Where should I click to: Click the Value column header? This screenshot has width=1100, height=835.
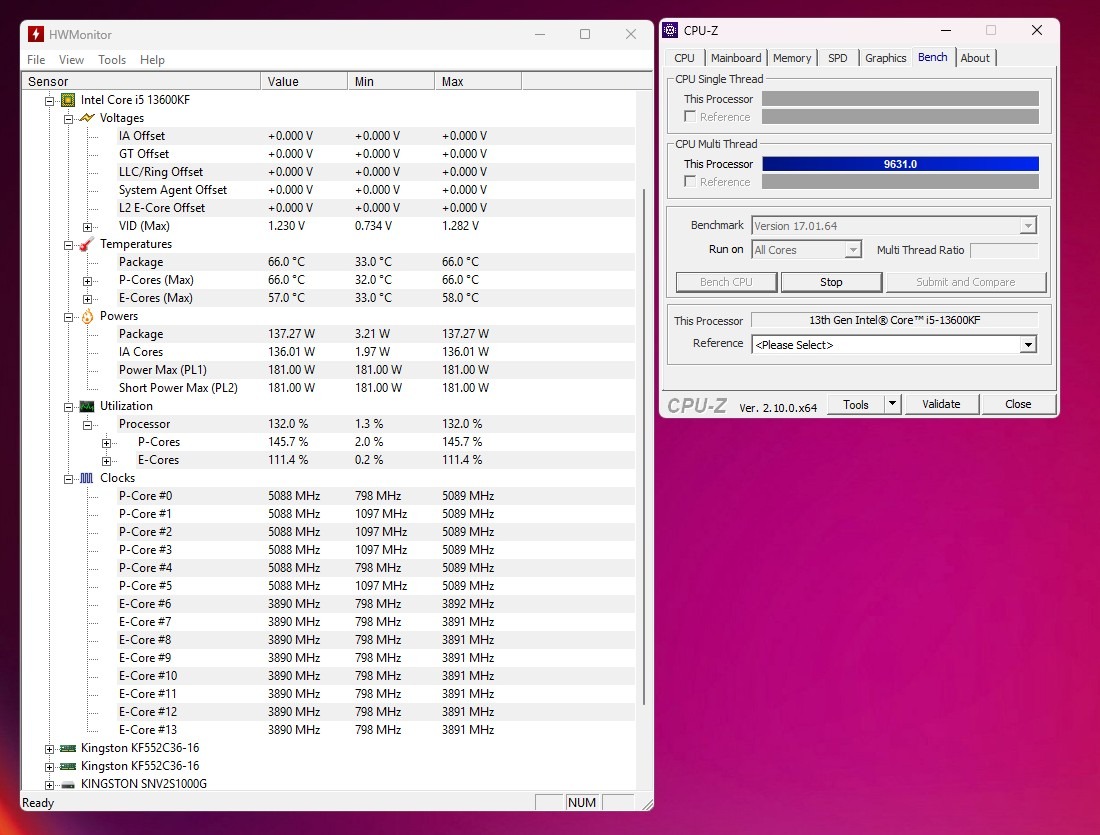pos(304,81)
